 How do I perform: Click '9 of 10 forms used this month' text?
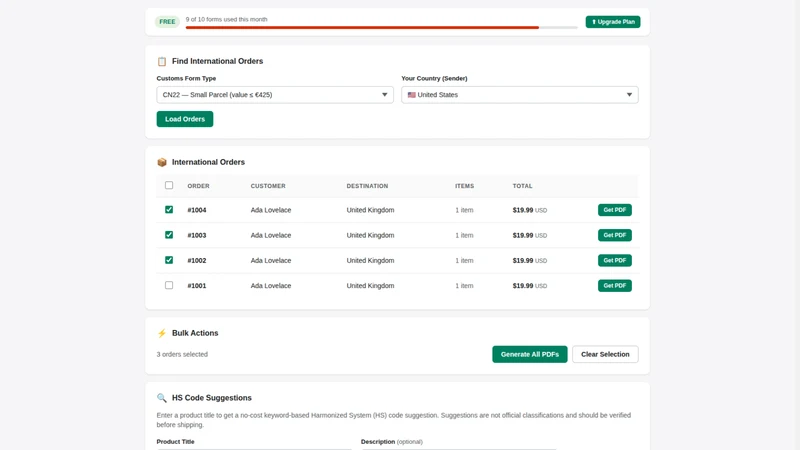click(x=227, y=19)
